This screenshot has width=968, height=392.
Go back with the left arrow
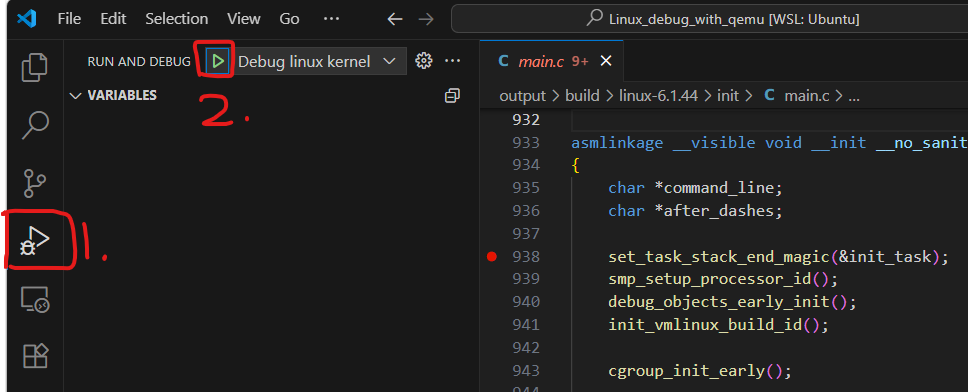(395, 19)
